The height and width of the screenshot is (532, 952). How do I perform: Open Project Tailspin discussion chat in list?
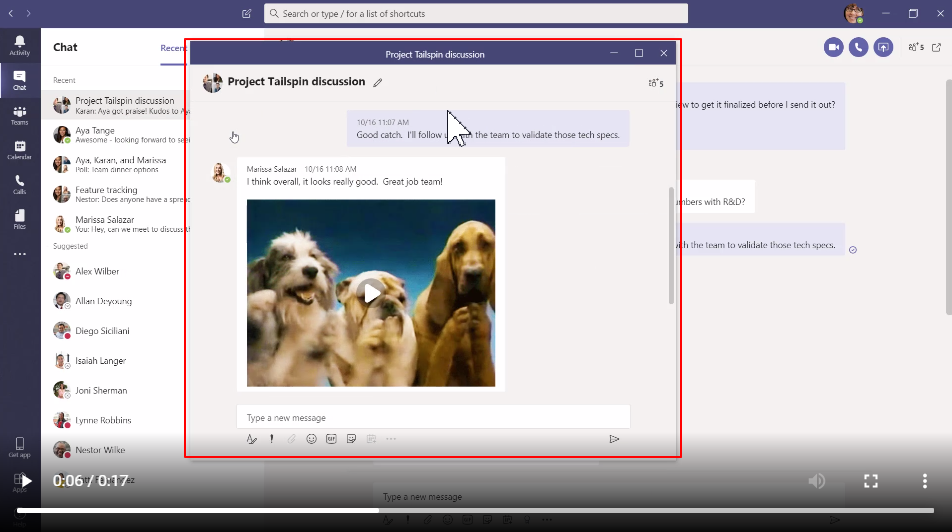point(117,105)
